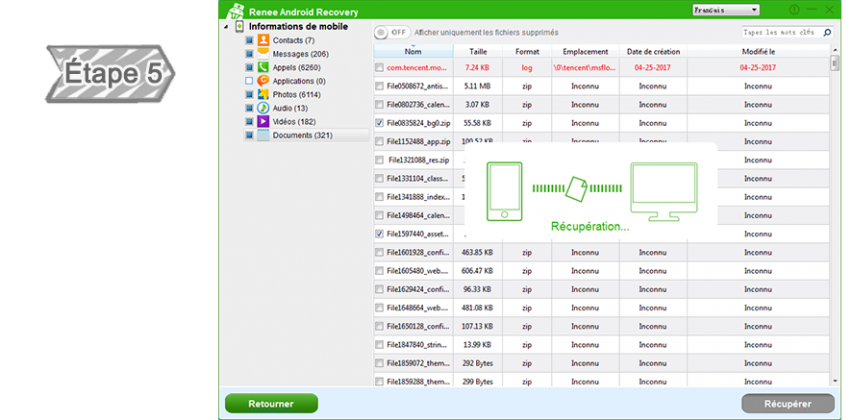Toggle the Documents (321) checkbox
Image resolution: width=852 pixels, height=420 pixels.
tap(249, 135)
